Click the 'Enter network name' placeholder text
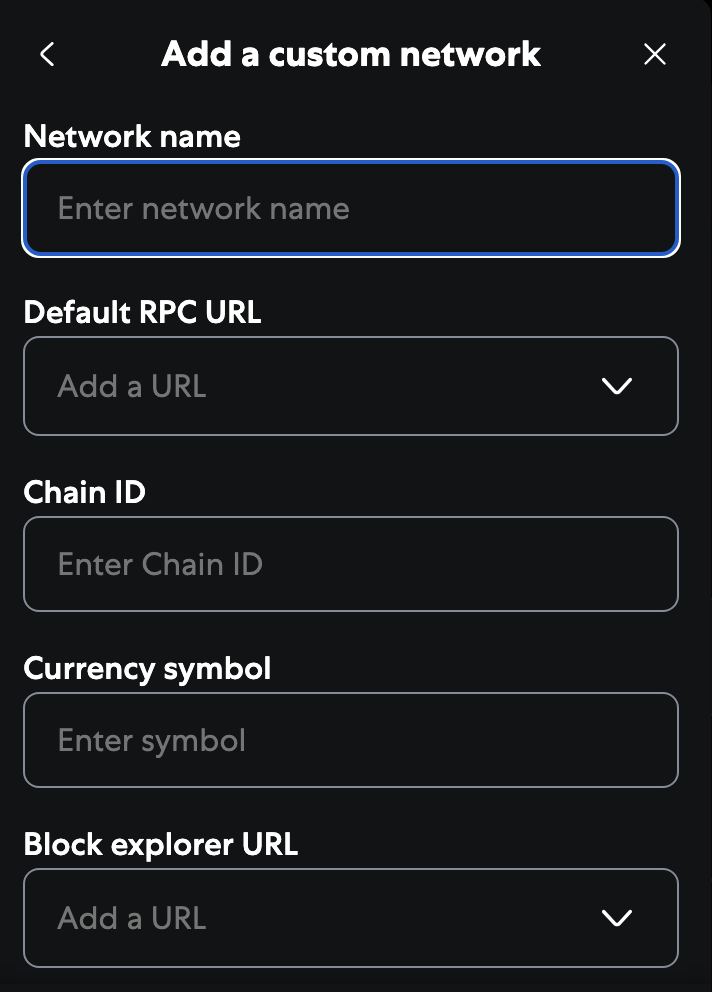Viewport: 712px width, 992px height. click(203, 208)
